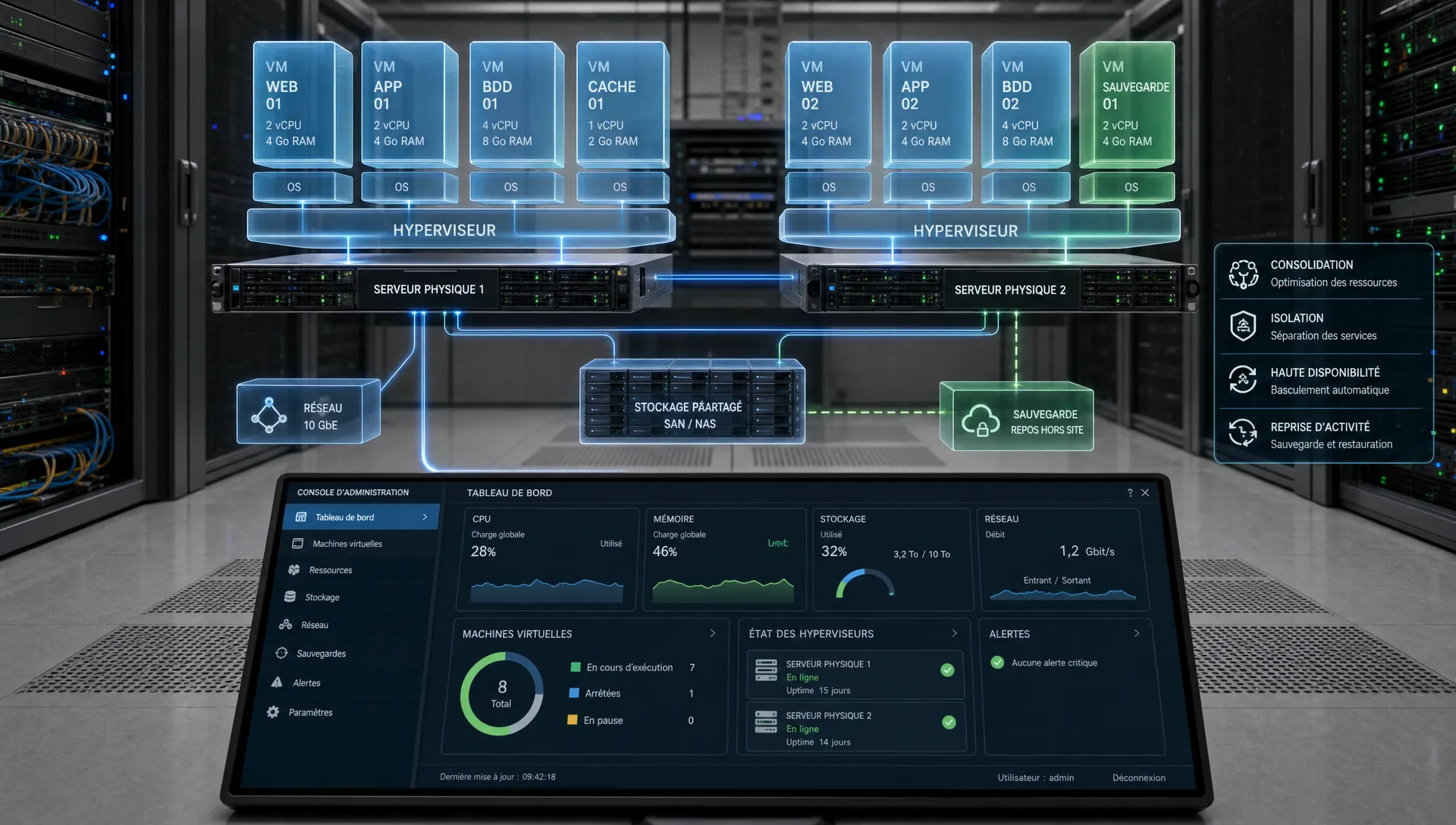Click the Reprise d'activité restore icon
The image size is (1456, 825).
pyautogui.click(x=1243, y=433)
